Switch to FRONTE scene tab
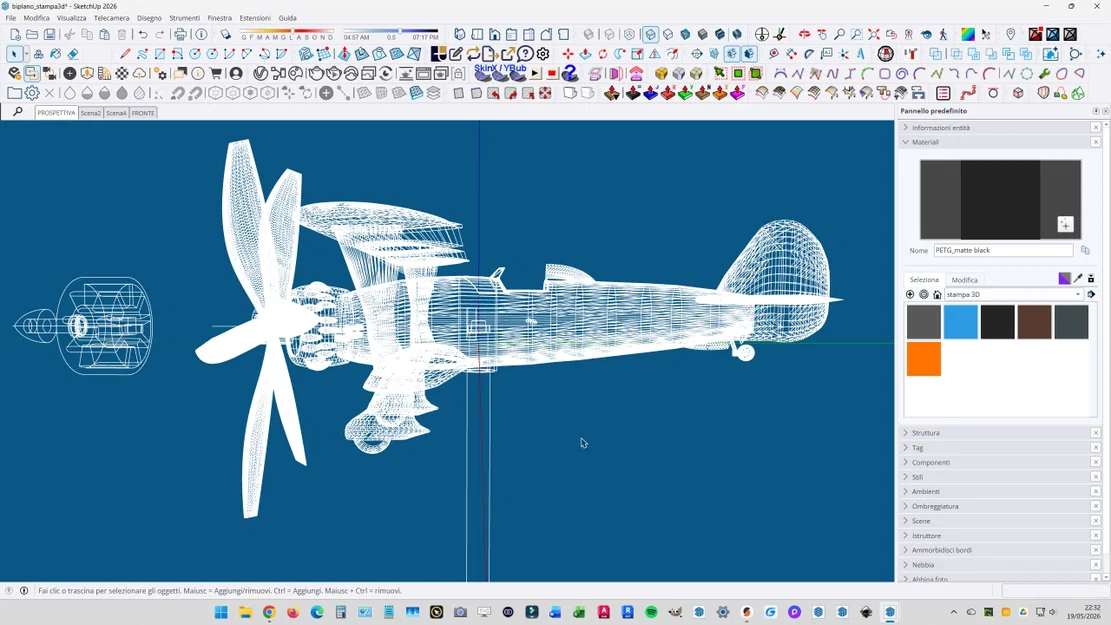This screenshot has width=1111, height=625. pyautogui.click(x=143, y=113)
